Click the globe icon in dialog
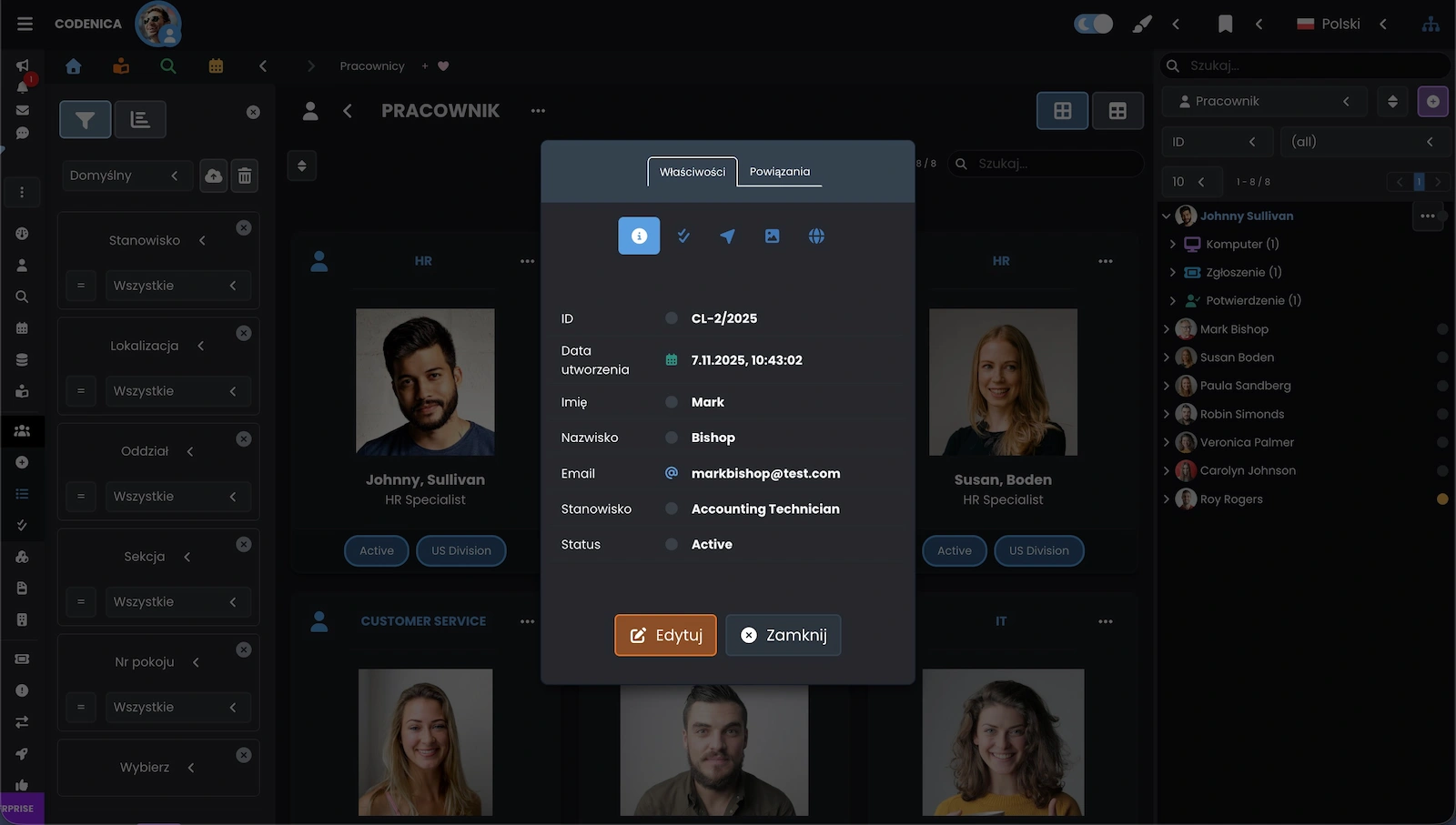The width and height of the screenshot is (1456, 825). pyautogui.click(x=816, y=236)
